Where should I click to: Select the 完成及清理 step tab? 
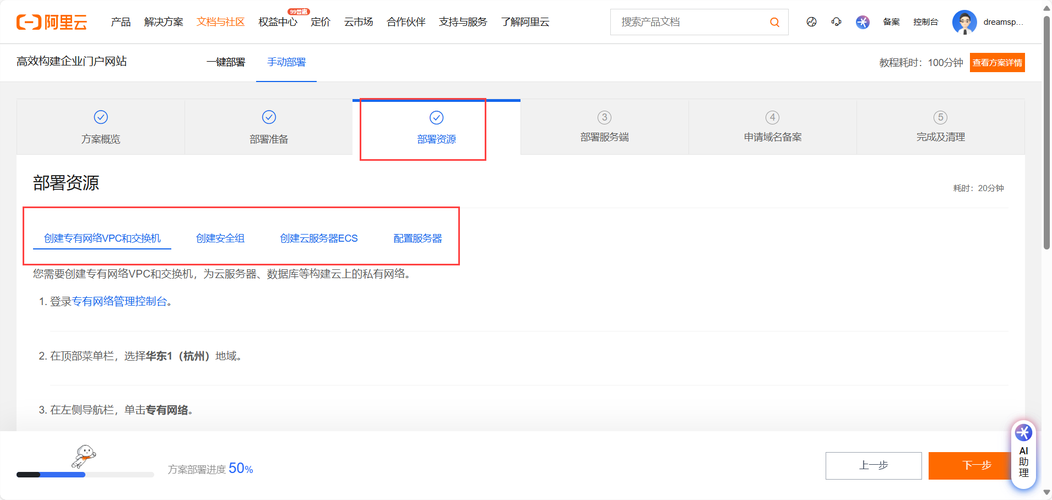click(x=941, y=127)
